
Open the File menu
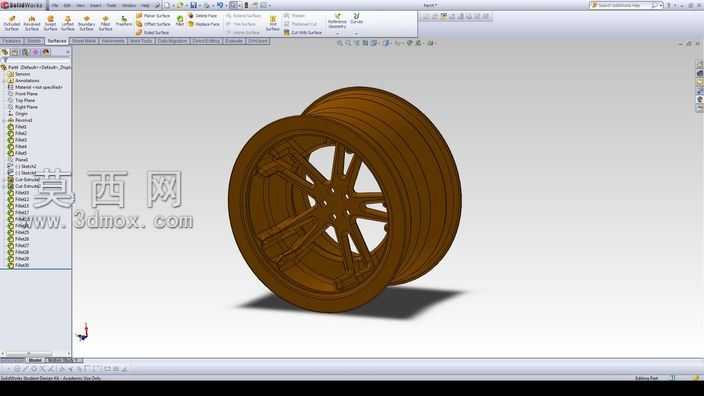pos(55,5)
